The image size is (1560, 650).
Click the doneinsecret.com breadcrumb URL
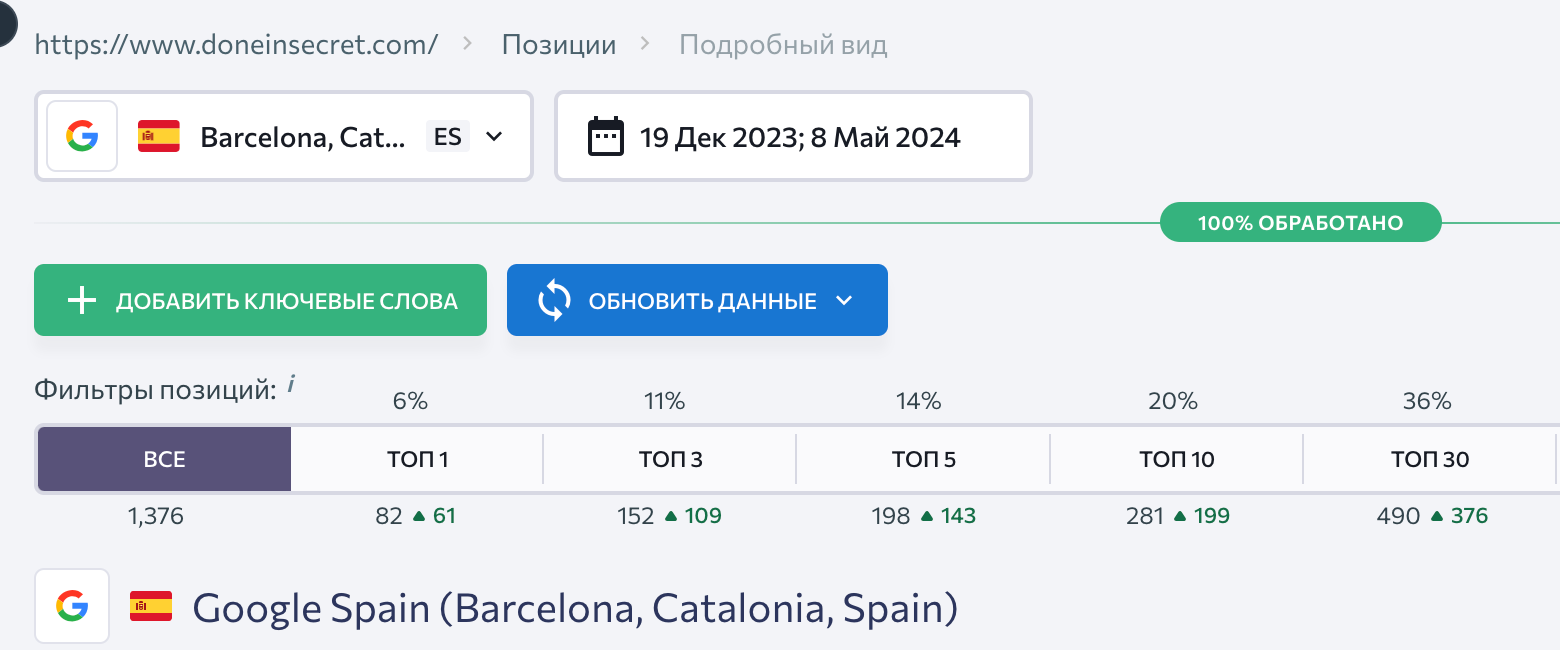(x=236, y=45)
